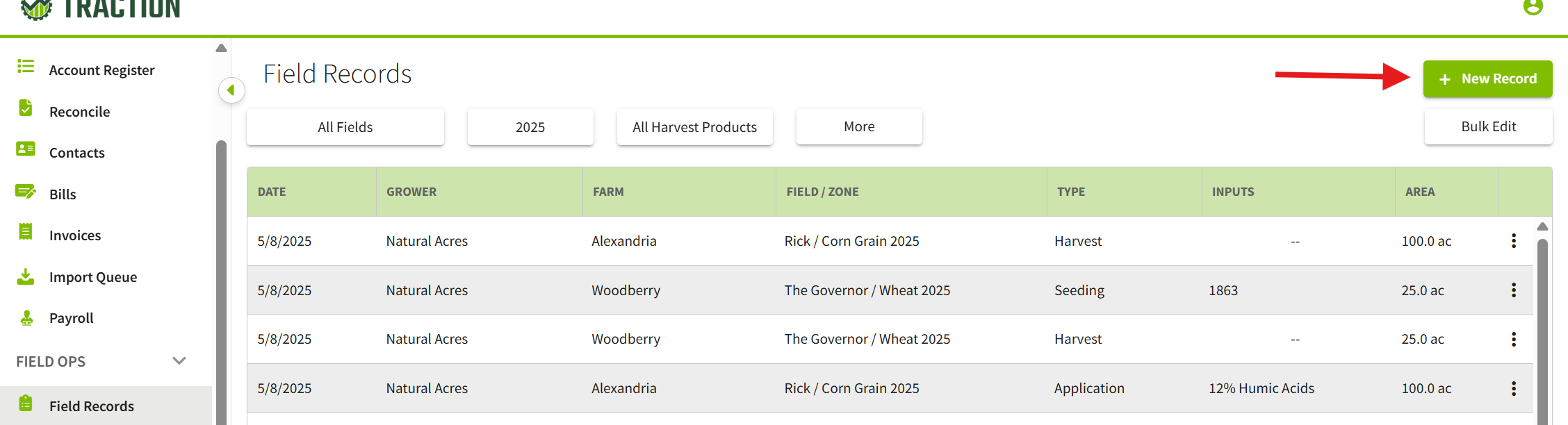This screenshot has height=425, width=1568.
Task: Create a New Record
Action: point(1487,79)
